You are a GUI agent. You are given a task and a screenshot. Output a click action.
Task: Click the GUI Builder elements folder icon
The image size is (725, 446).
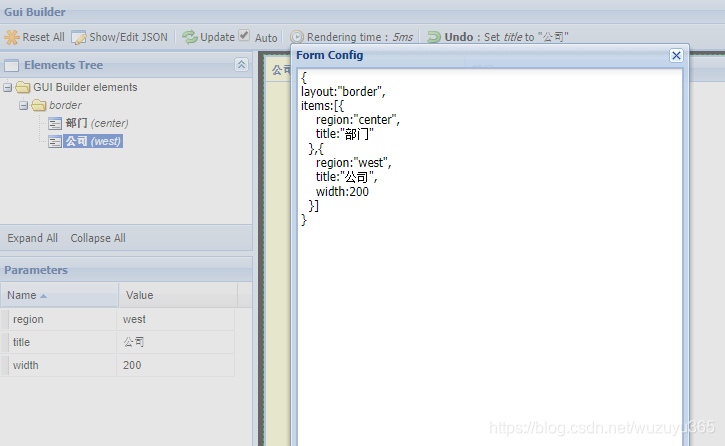[23, 87]
